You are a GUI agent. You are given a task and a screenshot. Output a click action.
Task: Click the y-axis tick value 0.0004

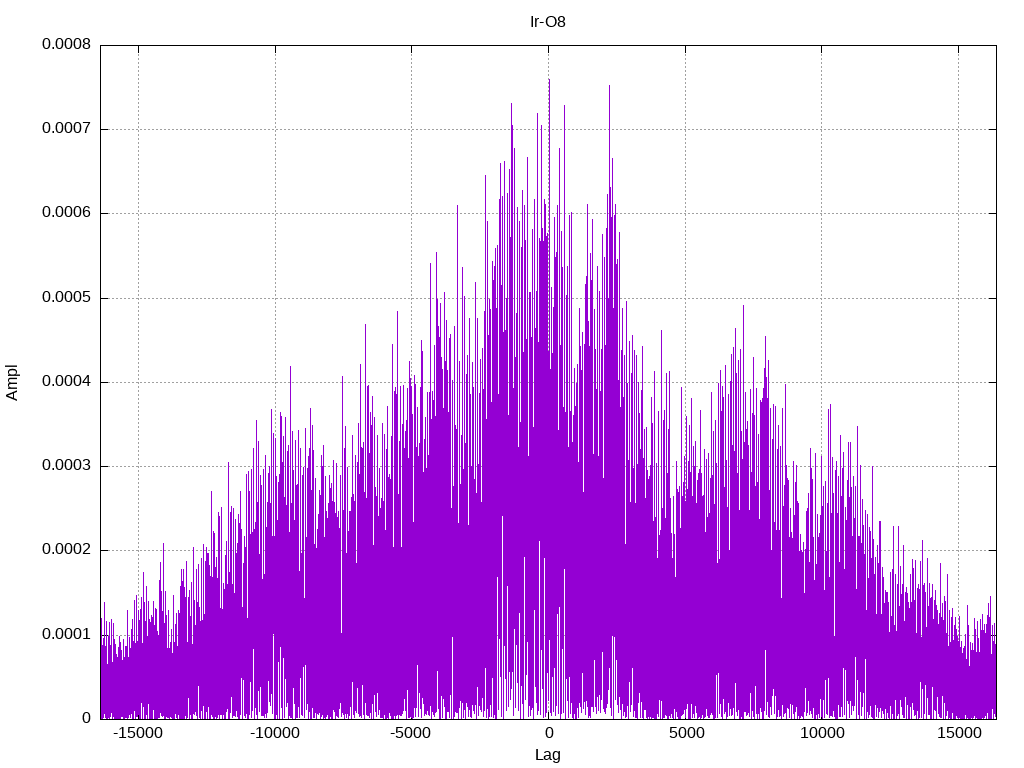[66, 381]
